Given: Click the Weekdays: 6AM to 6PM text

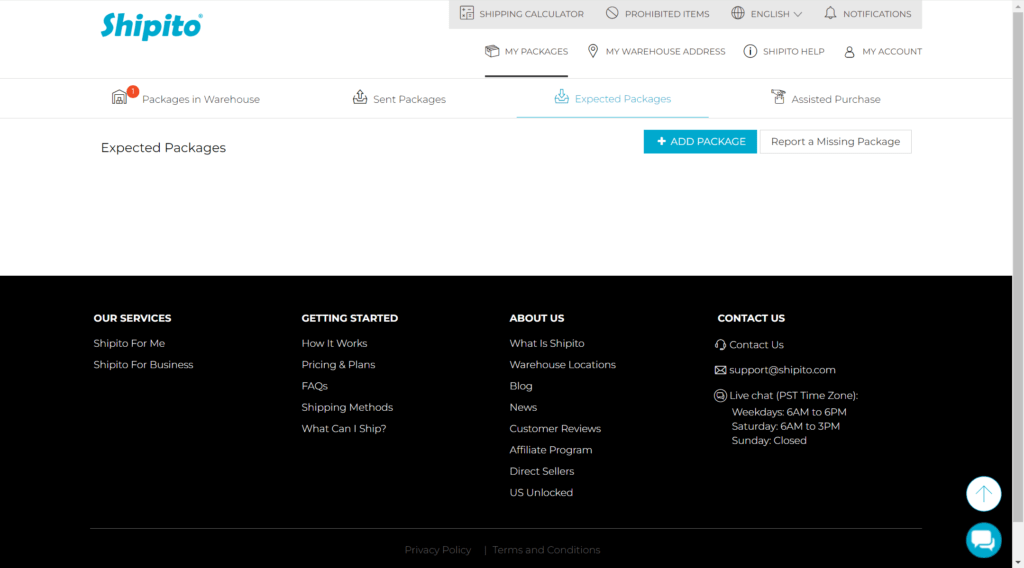Looking at the screenshot, I should click(789, 412).
